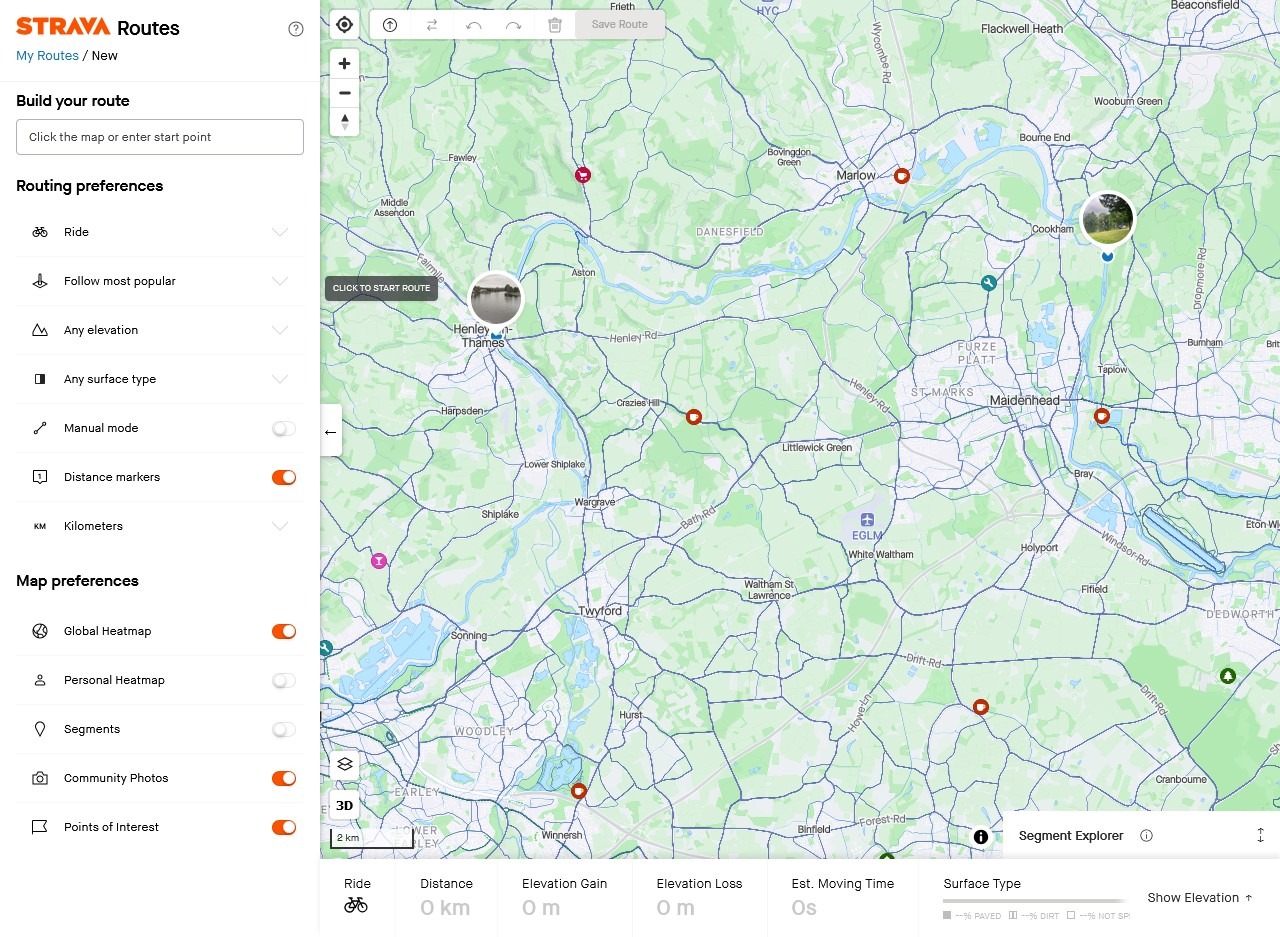Image resolution: width=1280 pixels, height=937 pixels.
Task: Click the reverse route direction icon
Action: coord(432,24)
